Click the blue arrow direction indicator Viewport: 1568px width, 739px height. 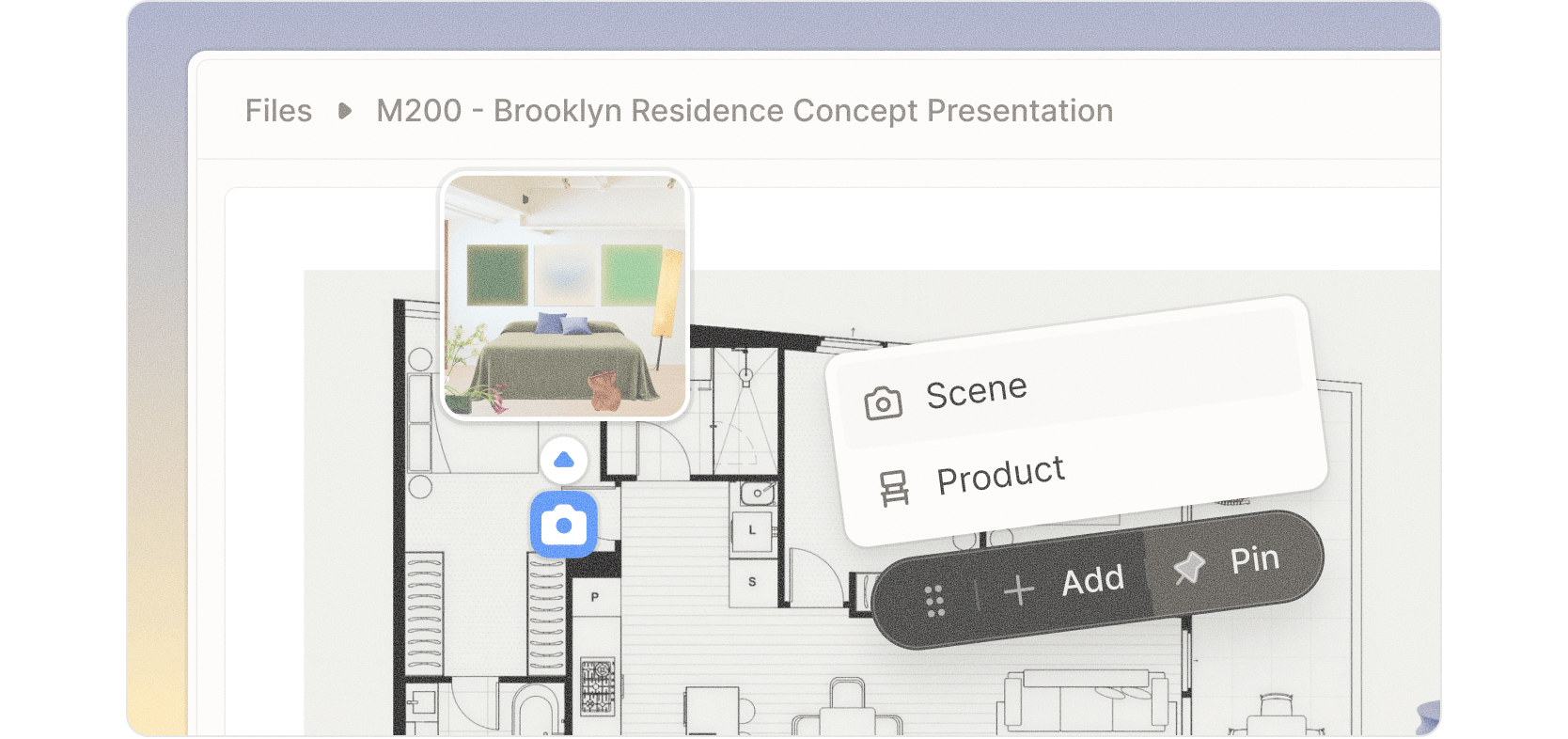564,460
